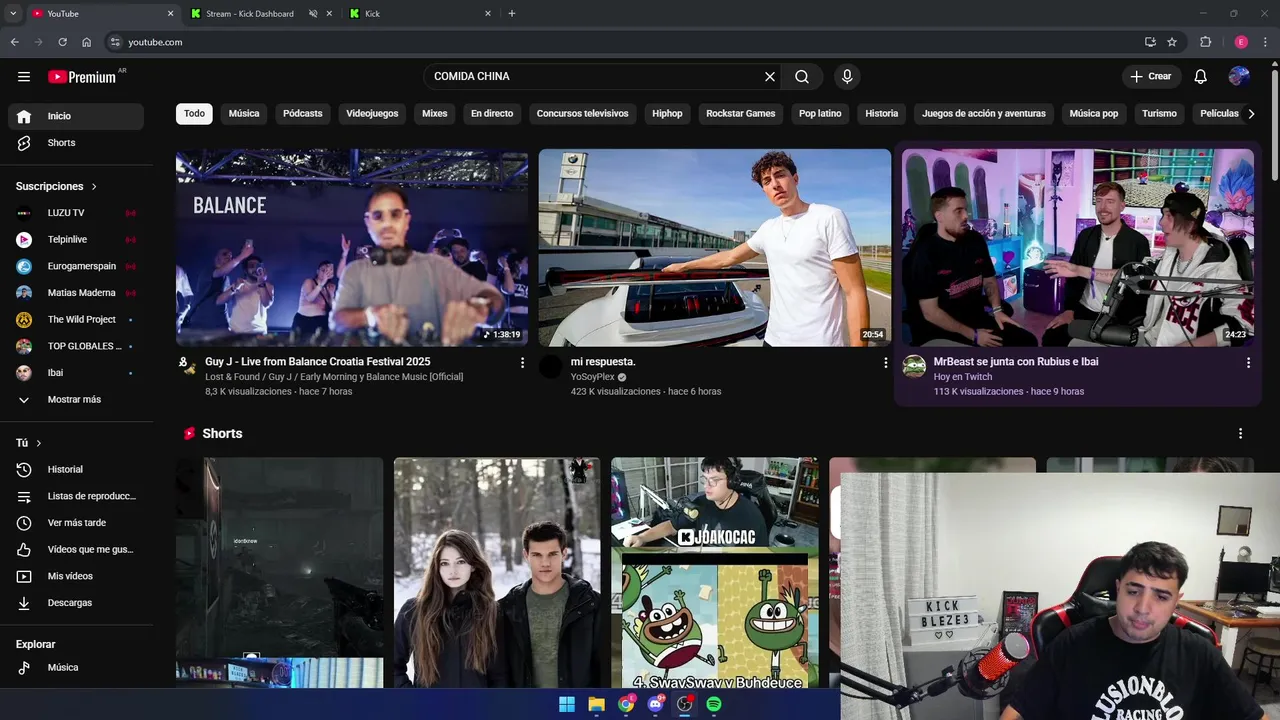Select the Turismo filter chip
The width and height of the screenshot is (1280, 720).
click(x=1160, y=114)
